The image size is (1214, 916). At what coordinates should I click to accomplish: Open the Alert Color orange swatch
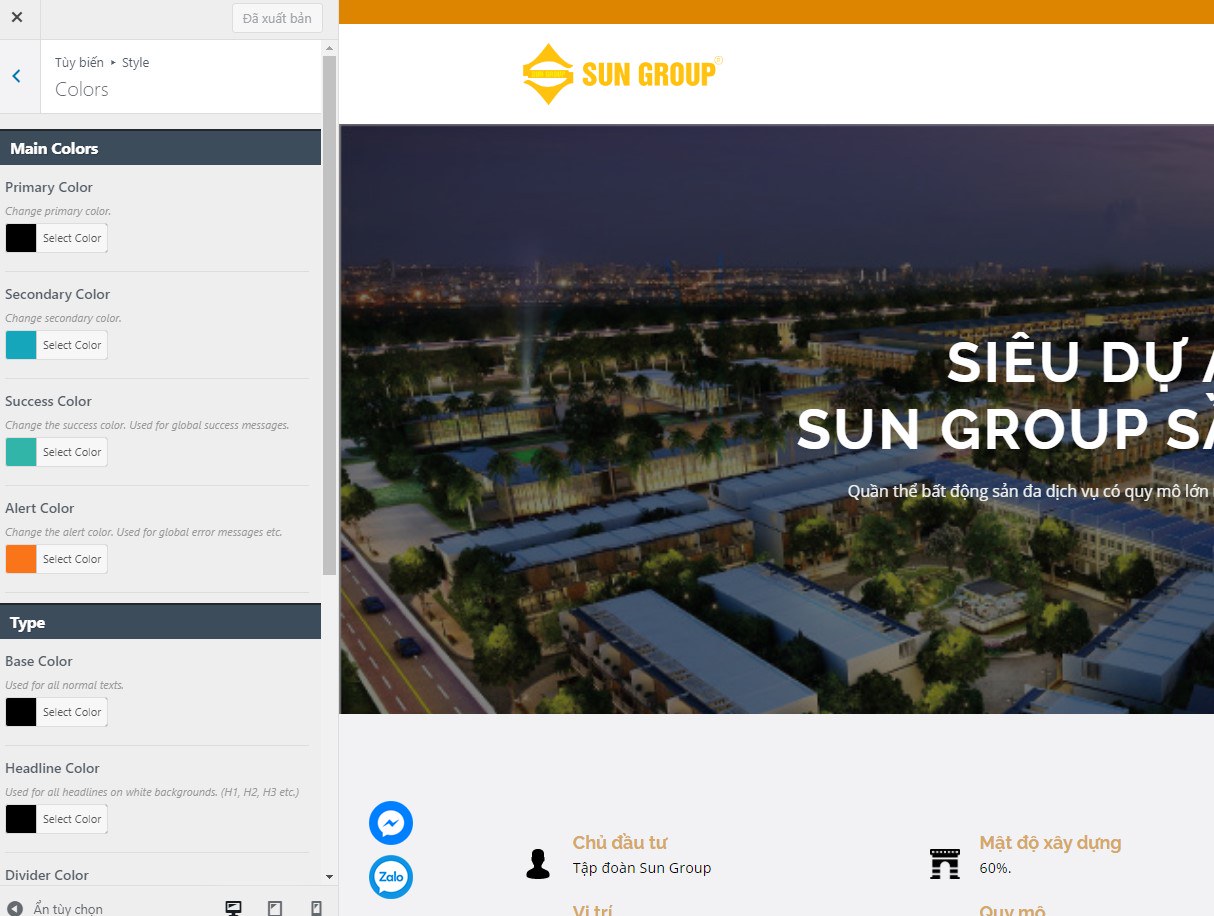coord(21,559)
